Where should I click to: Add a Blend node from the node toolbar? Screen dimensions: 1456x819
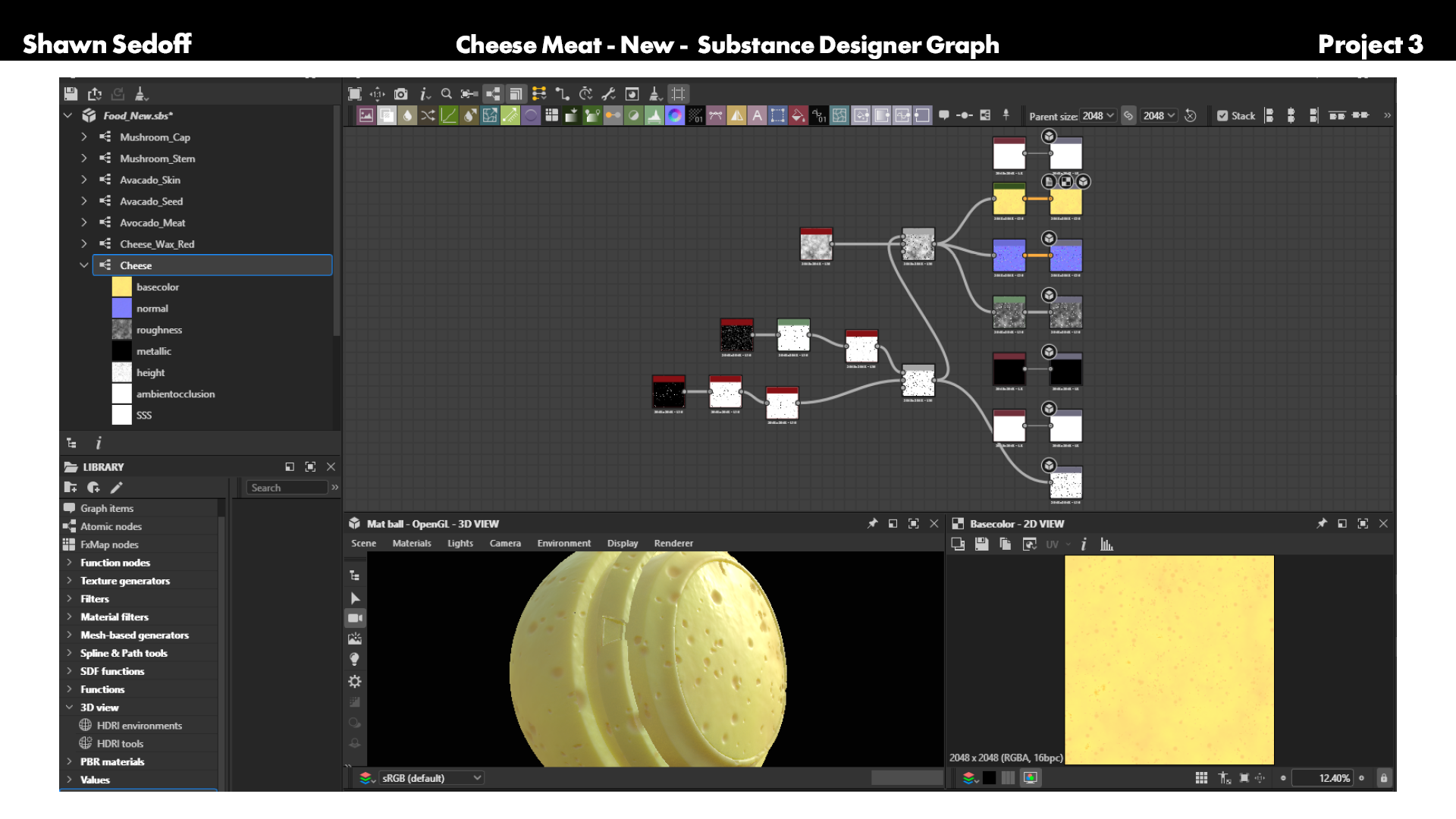click(x=387, y=115)
